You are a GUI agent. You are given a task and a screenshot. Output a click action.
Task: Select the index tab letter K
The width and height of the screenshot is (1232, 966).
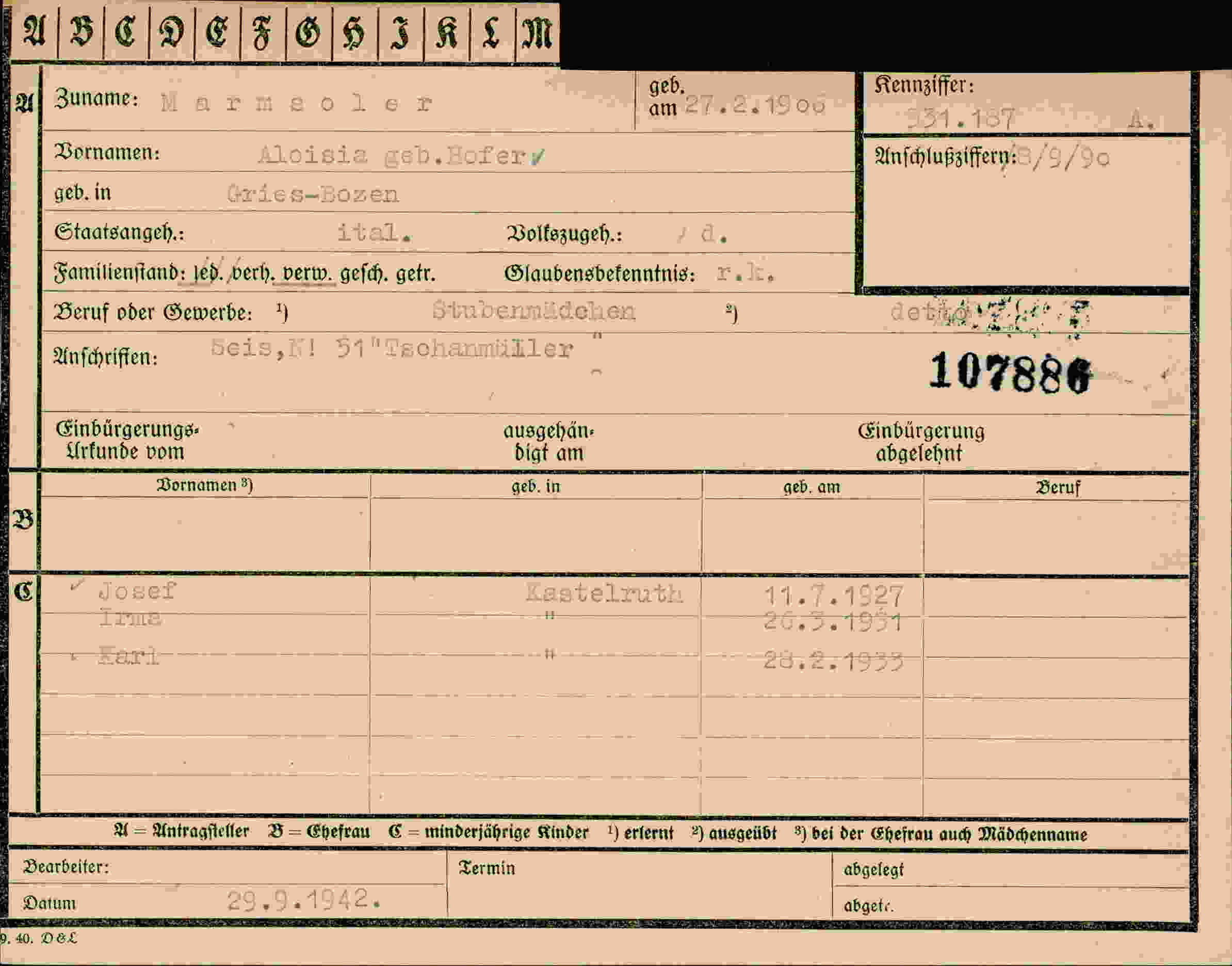coord(446,31)
